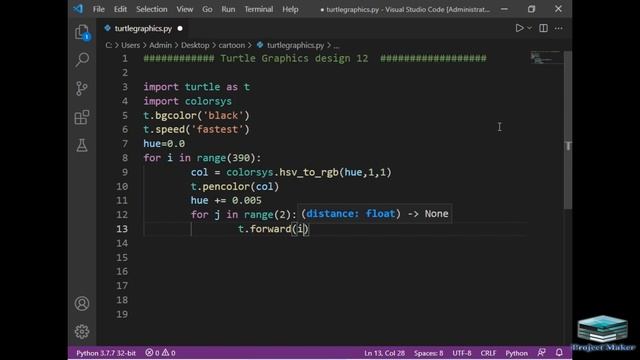640x360 pixels.
Task: Open the Run menu
Action: 228,9
